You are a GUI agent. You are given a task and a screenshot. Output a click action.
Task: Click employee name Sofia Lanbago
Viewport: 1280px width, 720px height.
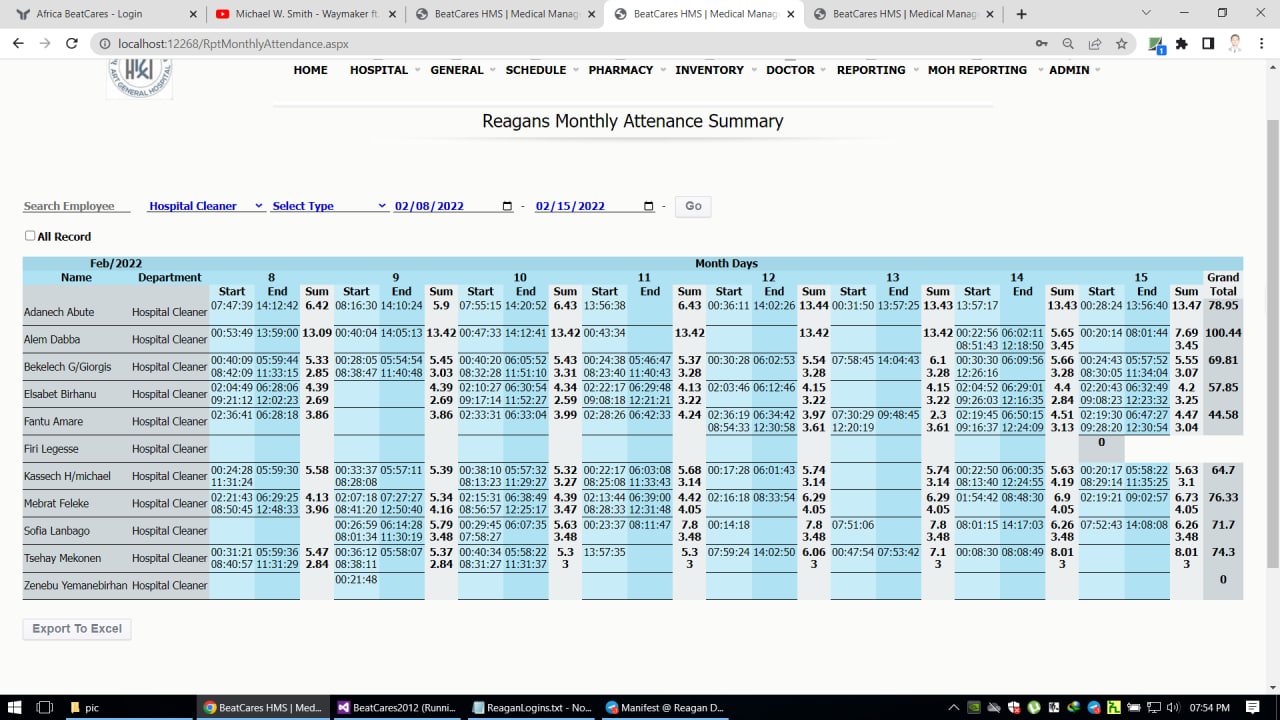click(57, 531)
